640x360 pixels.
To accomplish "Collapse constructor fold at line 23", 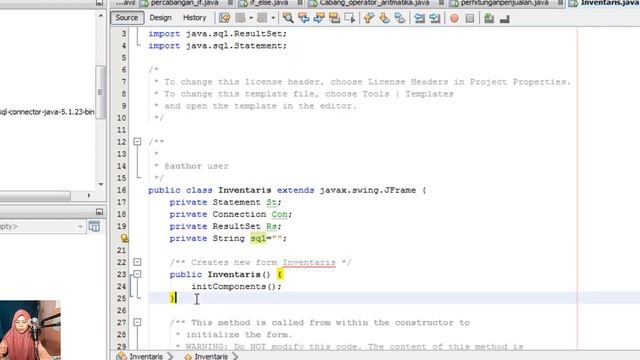I will [137, 274].
